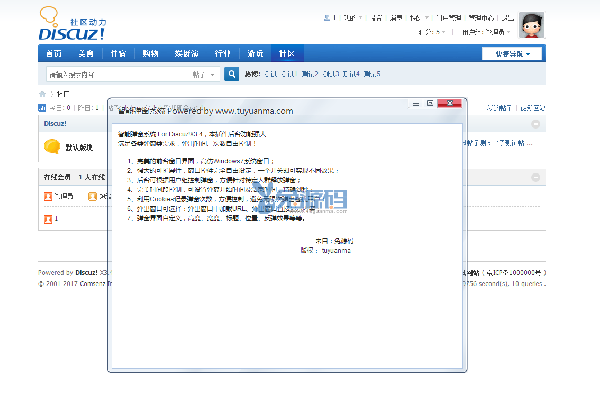The width and height of the screenshot is (600, 396).
Task: Collapse the online members section with its round toggle
Action: [x=536, y=177]
